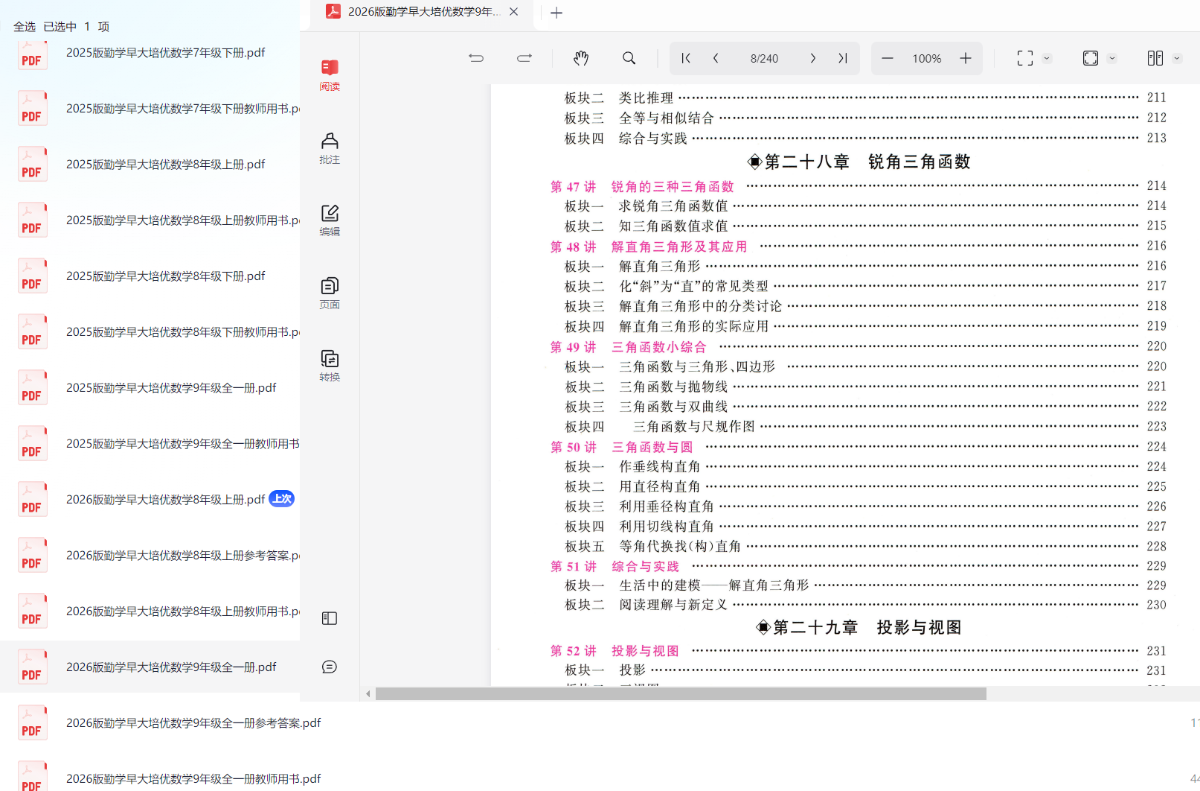Activate the Hand tool in the toolbar
Screen dimensions: 1200x791
581,58
